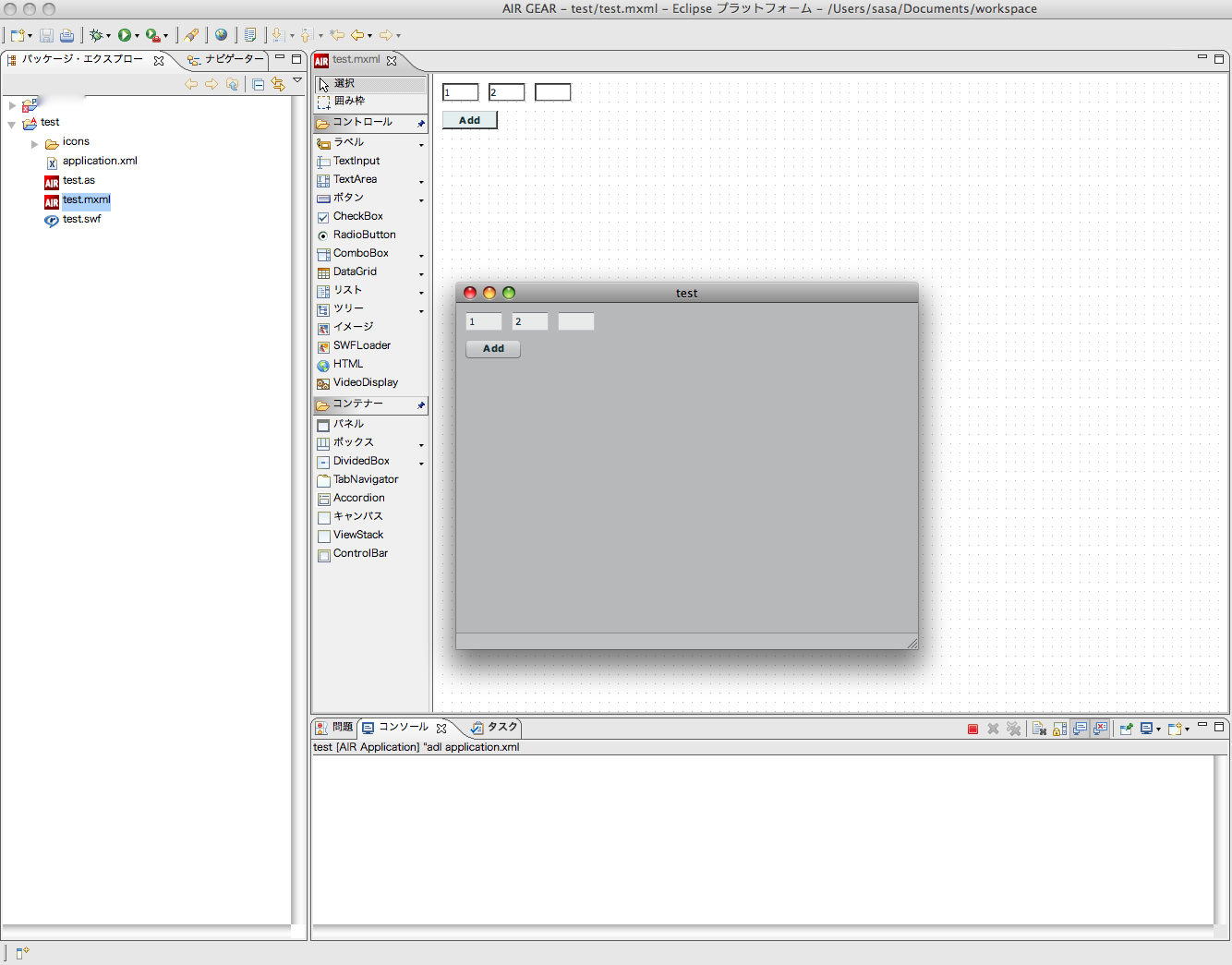Collapse the test project tree node

12,124
